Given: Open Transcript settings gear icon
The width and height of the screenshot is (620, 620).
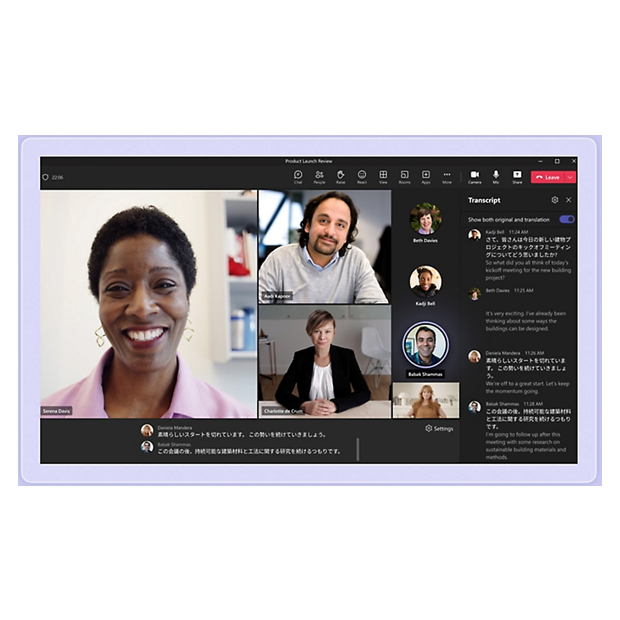Looking at the screenshot, I should [555, 200].
